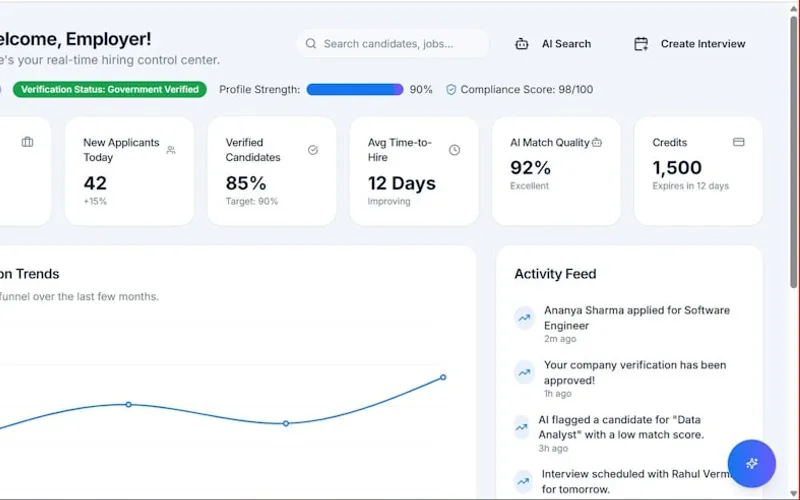Click the rightmost data point on trend chart

click(x=443, y=377)
